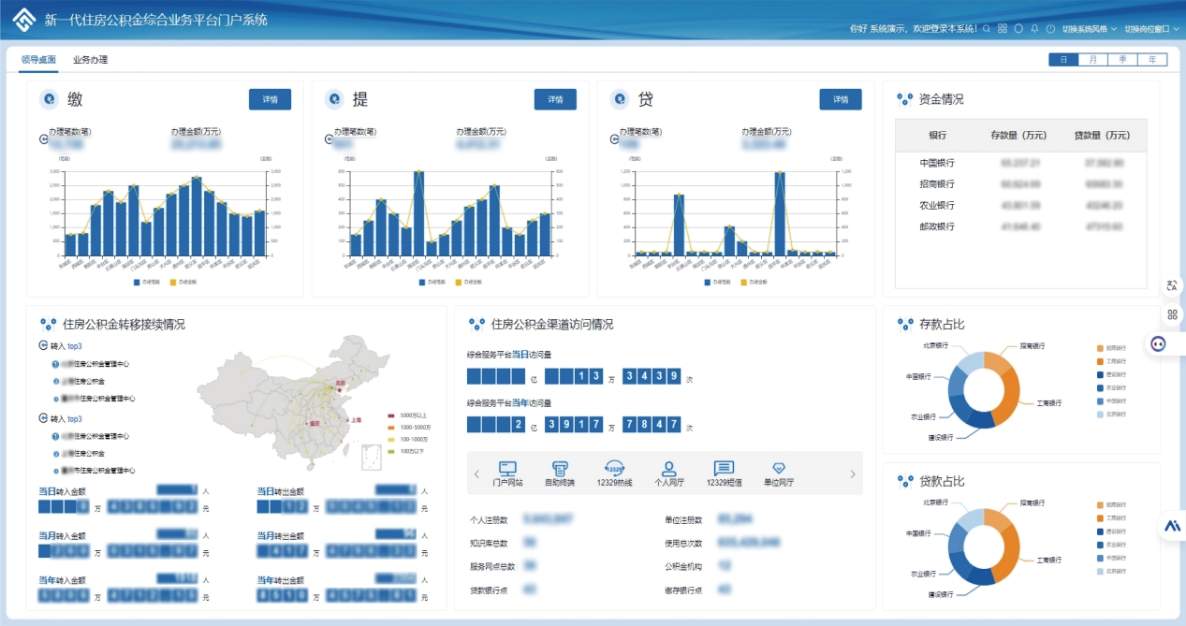The height and width of the screenshot is (626, 1186).
Task: Open 详情 for the 缴 panel
Action: click(270, 99)
